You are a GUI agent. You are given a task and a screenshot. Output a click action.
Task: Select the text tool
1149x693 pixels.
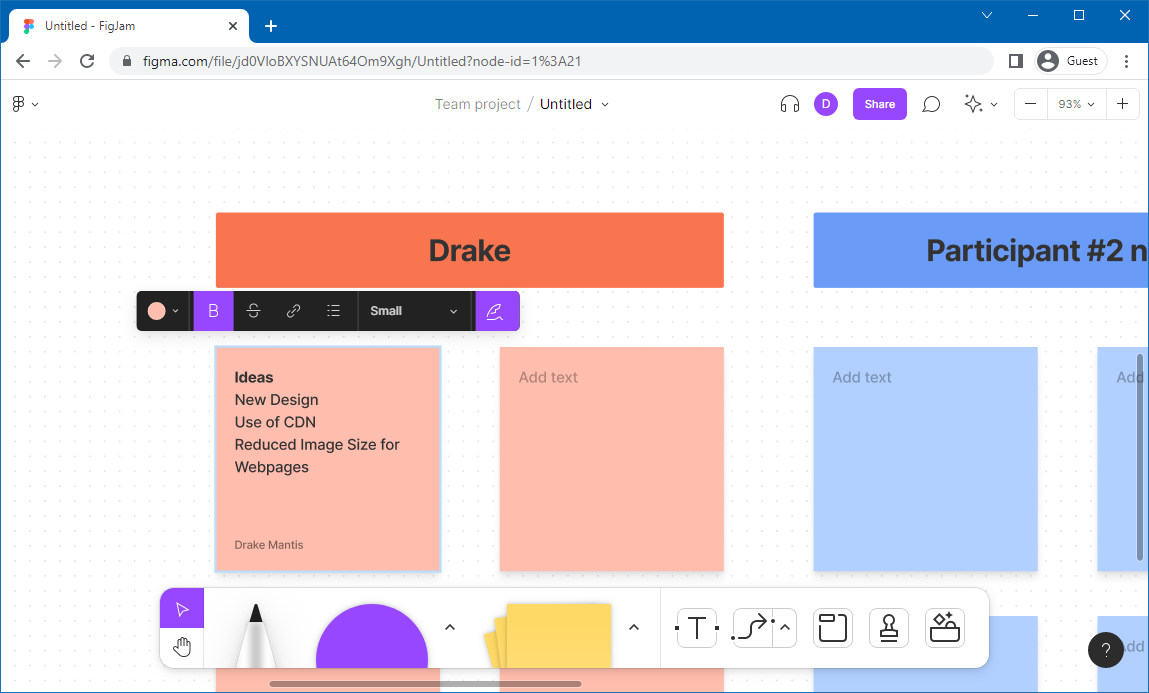point(697,628)
